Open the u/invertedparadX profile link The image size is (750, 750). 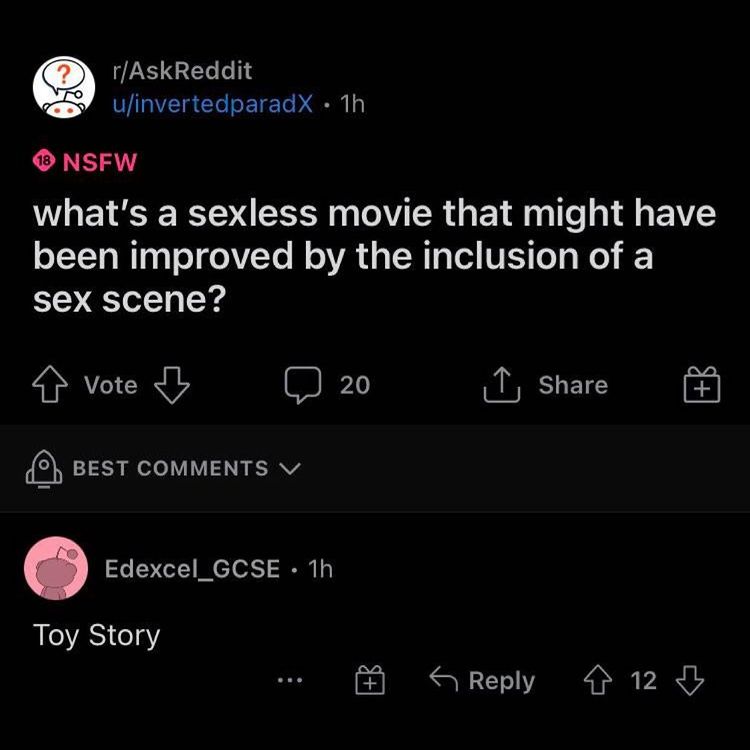tap(212, 103)
